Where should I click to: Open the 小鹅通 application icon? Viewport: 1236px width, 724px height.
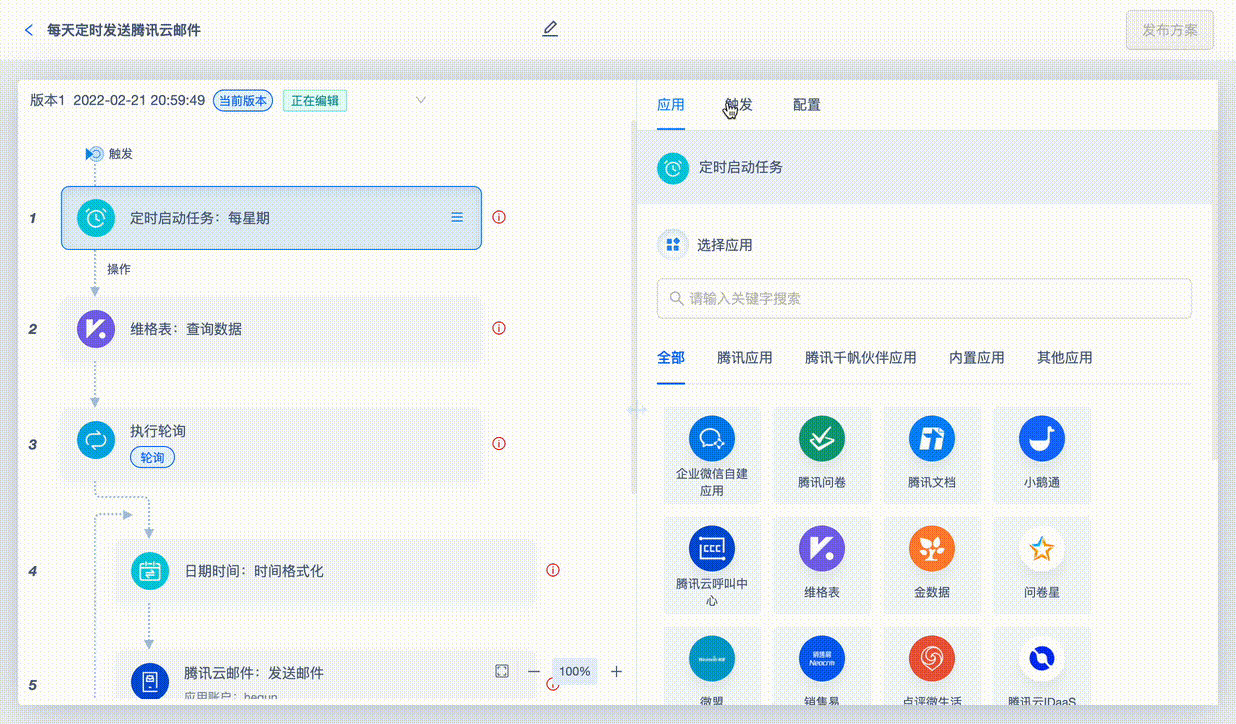[x=1041, y=438]
